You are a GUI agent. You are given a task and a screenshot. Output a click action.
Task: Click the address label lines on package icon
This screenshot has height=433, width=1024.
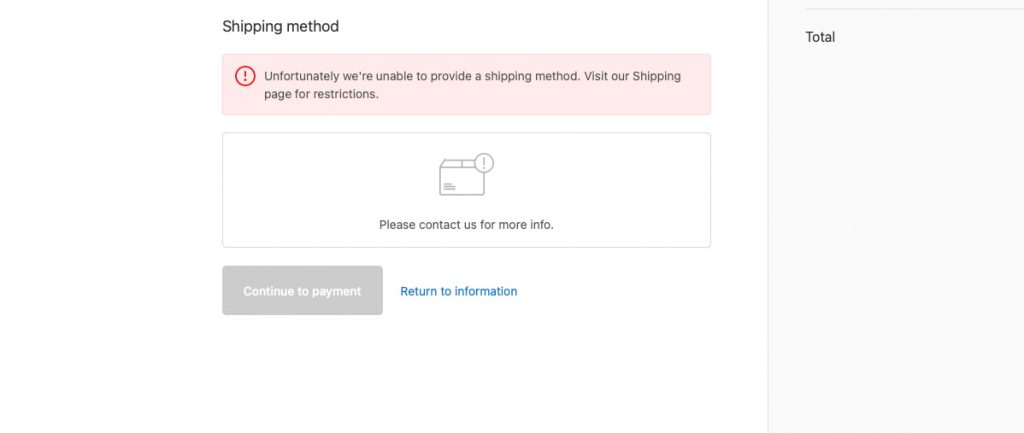pyautogui.click(x=449, y=186)
